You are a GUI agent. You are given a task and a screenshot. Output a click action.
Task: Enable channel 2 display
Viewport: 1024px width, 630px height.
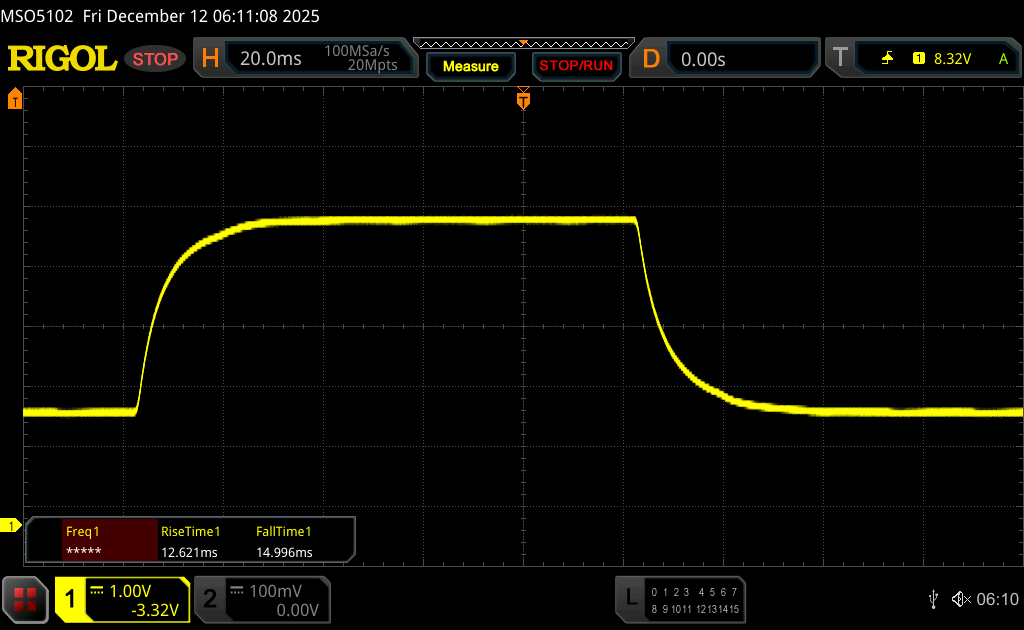261,599
